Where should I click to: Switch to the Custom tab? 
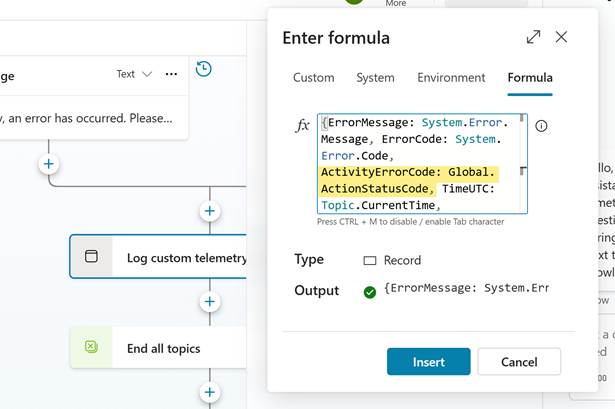pyautogui.click(x=313, y=78)
